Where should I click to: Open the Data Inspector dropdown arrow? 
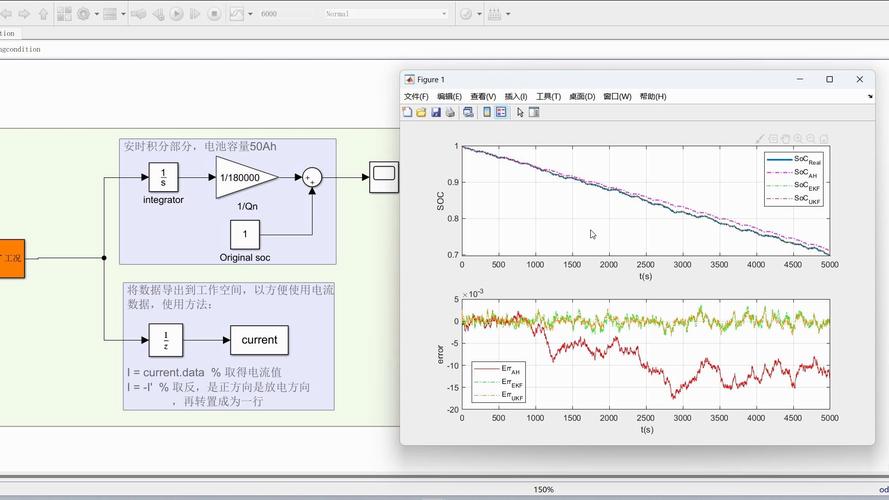click(x=247, y=14)
